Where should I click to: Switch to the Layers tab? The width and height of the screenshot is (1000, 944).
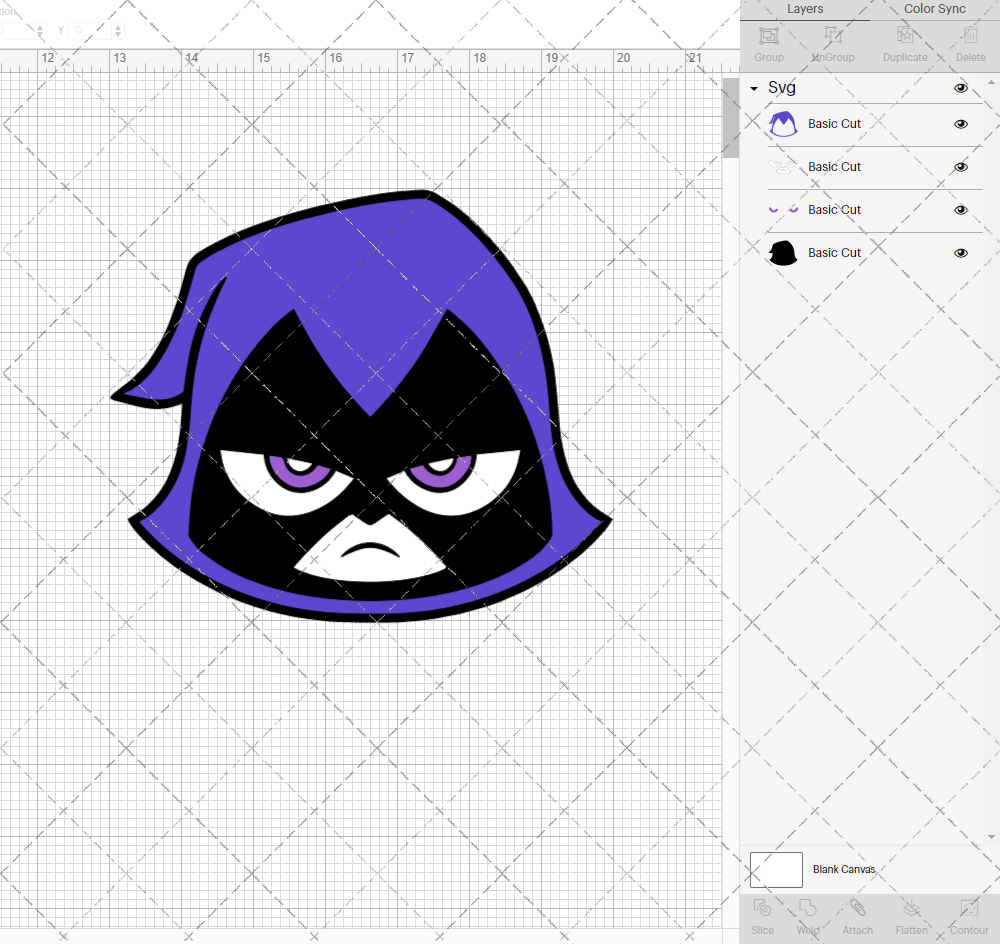(x=805, y=9)
